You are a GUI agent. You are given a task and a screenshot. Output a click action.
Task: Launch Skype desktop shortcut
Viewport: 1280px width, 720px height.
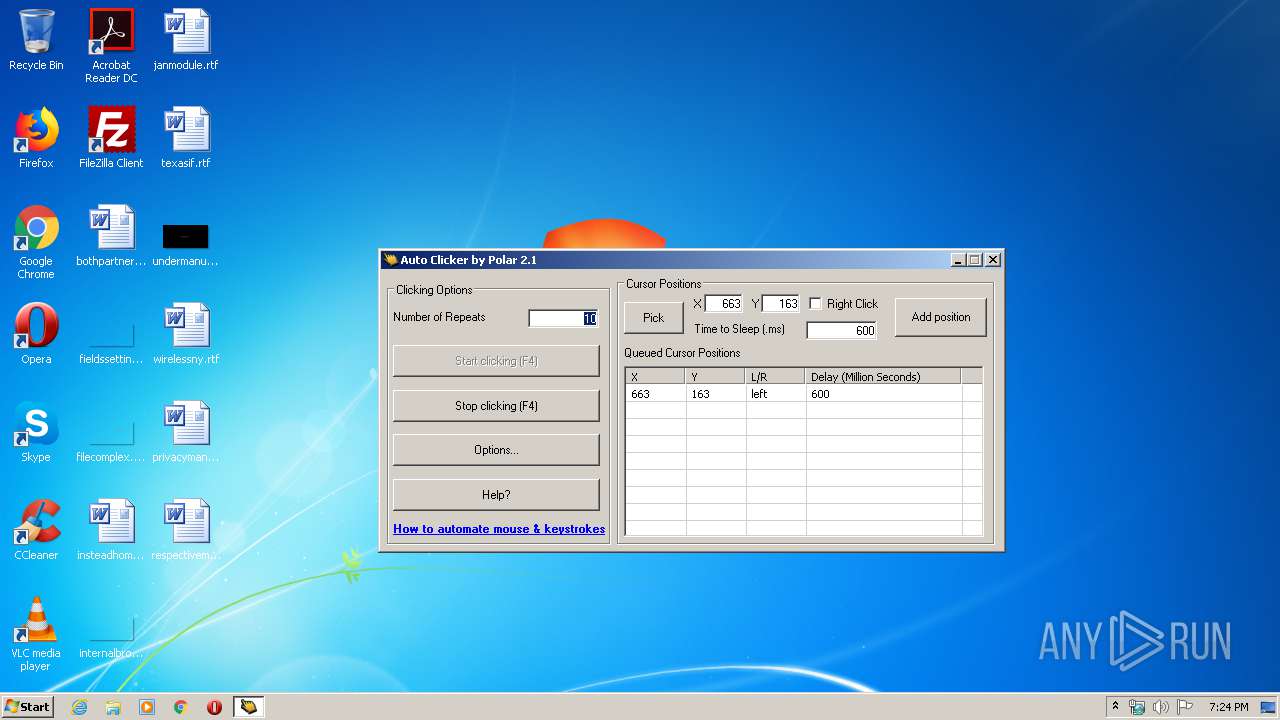(36, 432)
